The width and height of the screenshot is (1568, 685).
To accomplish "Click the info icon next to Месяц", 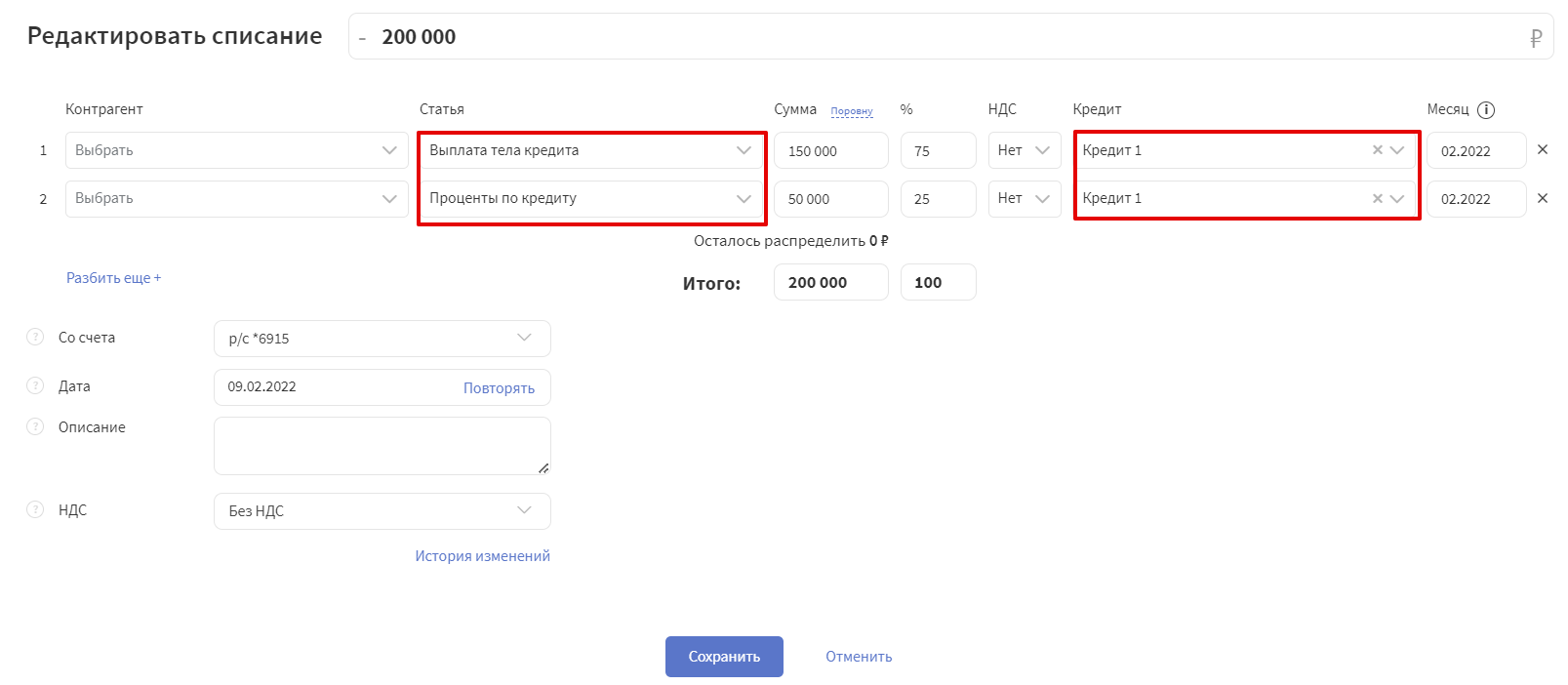I will [x=1485, y=109].
